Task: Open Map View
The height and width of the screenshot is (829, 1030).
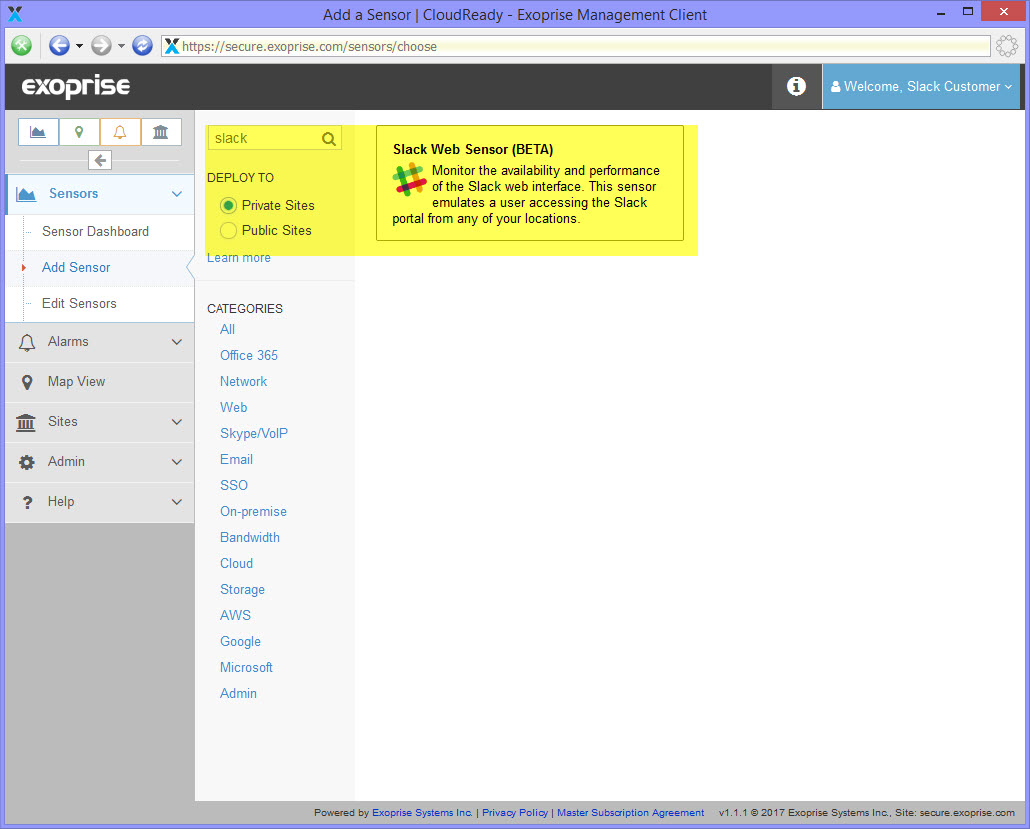Action: 100,382
